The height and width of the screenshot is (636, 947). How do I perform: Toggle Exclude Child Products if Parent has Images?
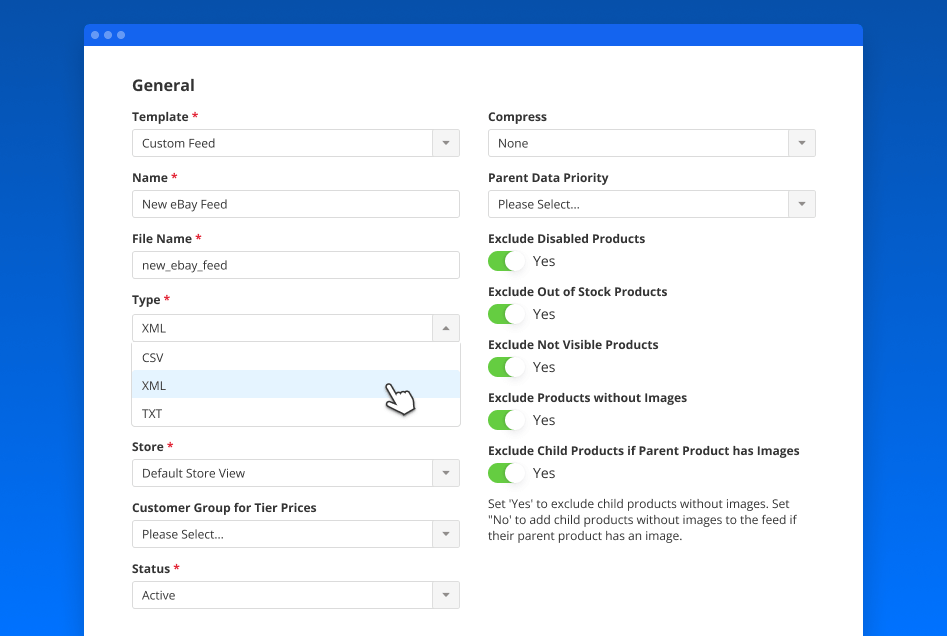pos(506,472)
